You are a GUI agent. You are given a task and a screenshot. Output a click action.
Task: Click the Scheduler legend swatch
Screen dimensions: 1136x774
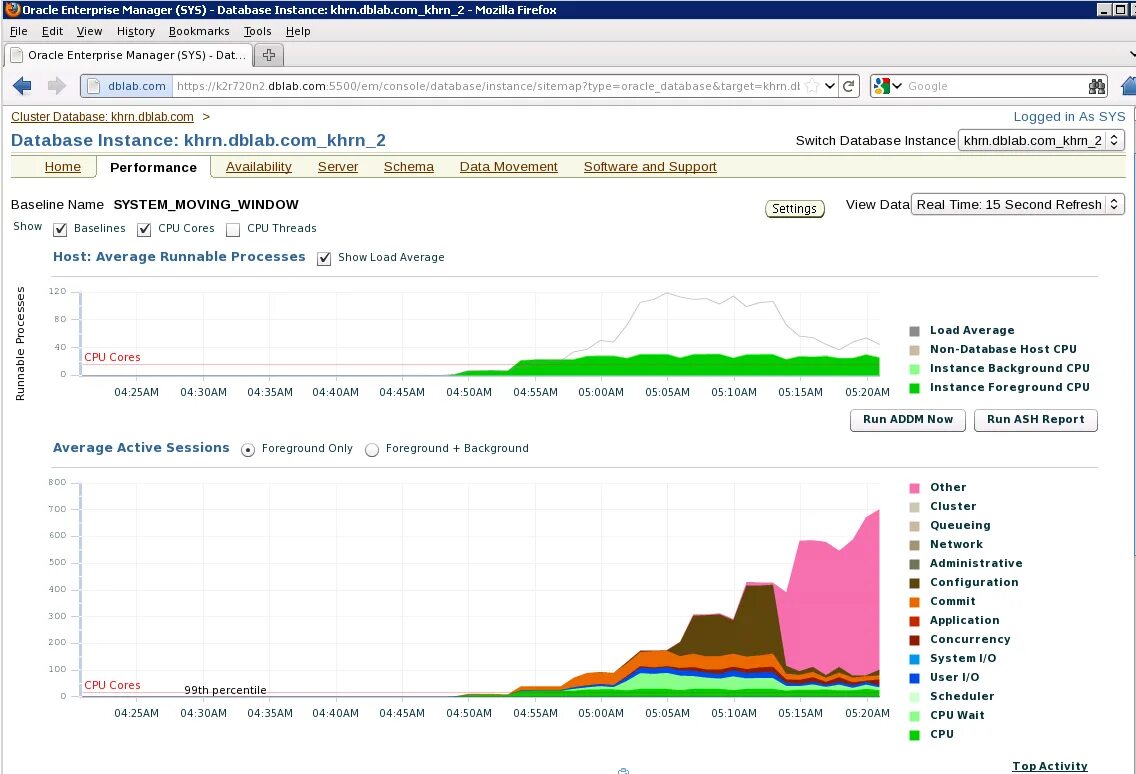pyautogui.click(x=914, y=696)
